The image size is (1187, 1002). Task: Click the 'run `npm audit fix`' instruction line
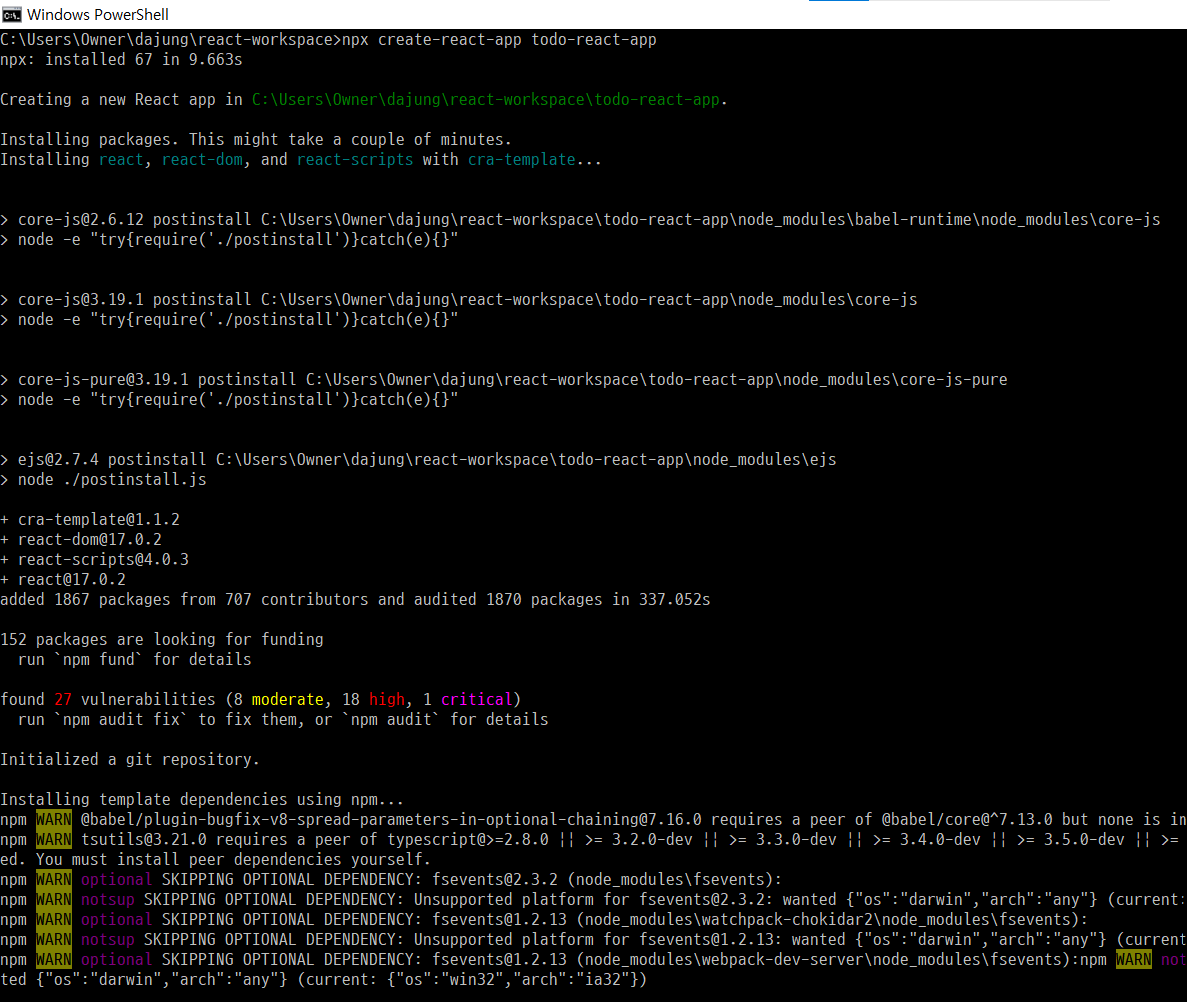pyautogui.click(x=283, y=720)
